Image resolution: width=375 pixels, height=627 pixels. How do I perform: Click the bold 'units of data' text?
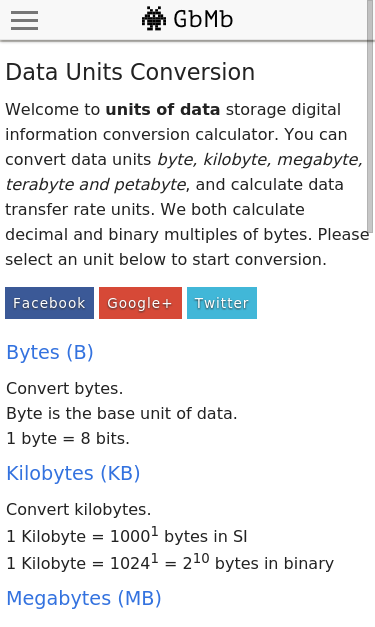click(x=163, y=110)
